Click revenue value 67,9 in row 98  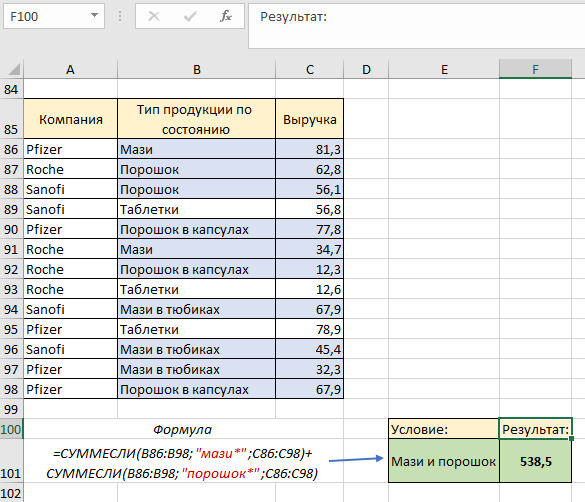(x=310, y=389)
